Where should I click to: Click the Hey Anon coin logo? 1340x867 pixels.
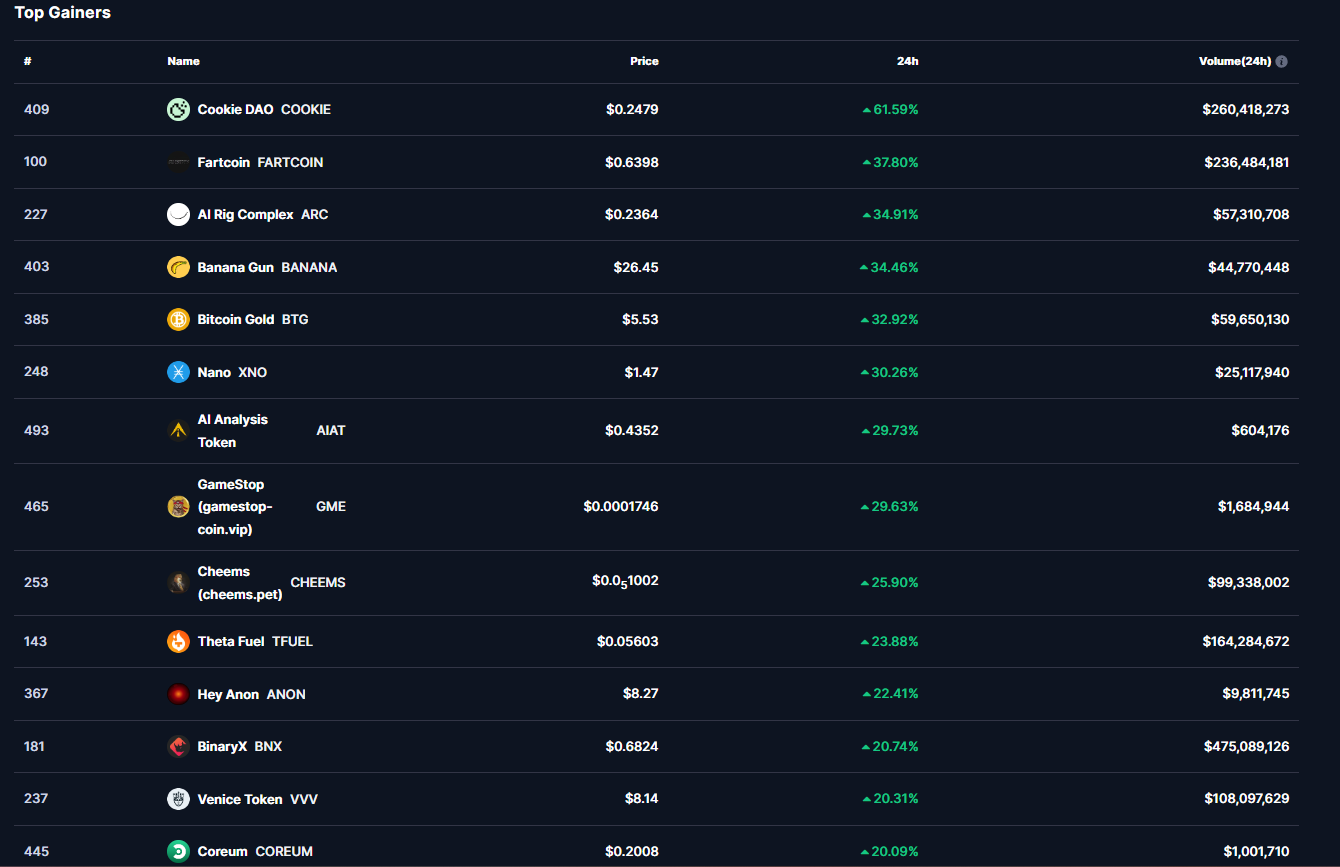click(x=178, y=694)
